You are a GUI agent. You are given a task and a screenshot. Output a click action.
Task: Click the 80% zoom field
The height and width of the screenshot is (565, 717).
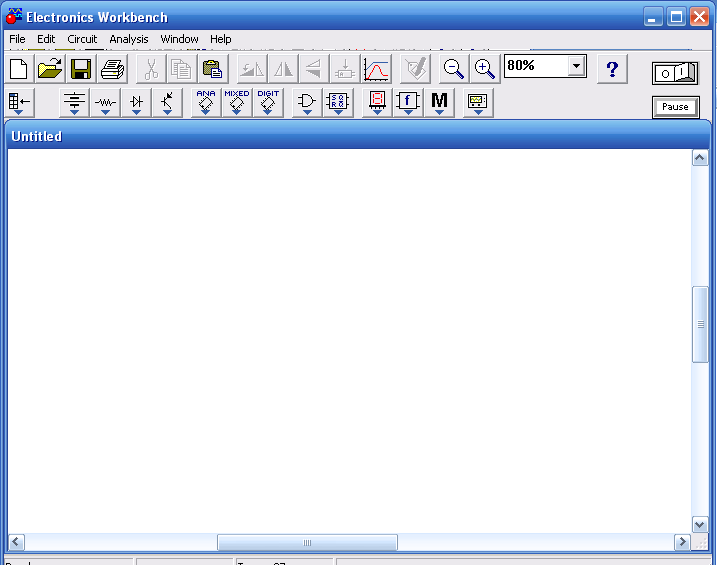pyautogui.click(x=536, y=66)
